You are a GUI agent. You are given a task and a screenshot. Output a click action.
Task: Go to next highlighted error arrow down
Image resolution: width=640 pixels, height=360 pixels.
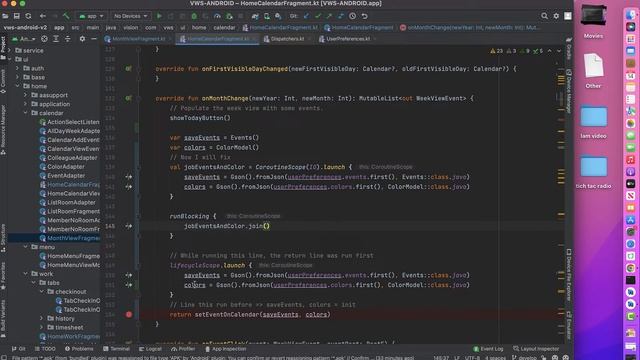[x=559, y=51]
